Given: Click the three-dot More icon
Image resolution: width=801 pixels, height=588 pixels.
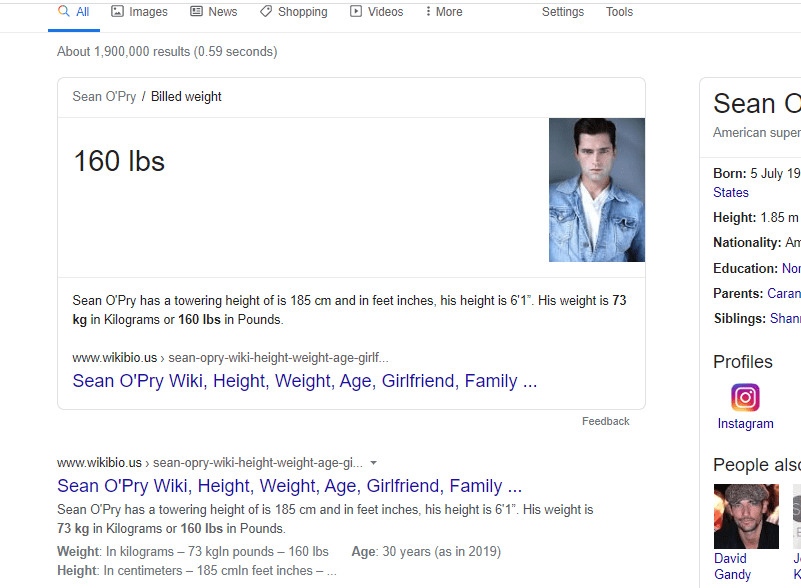Looking at the screenshot, I should point(428,11).
